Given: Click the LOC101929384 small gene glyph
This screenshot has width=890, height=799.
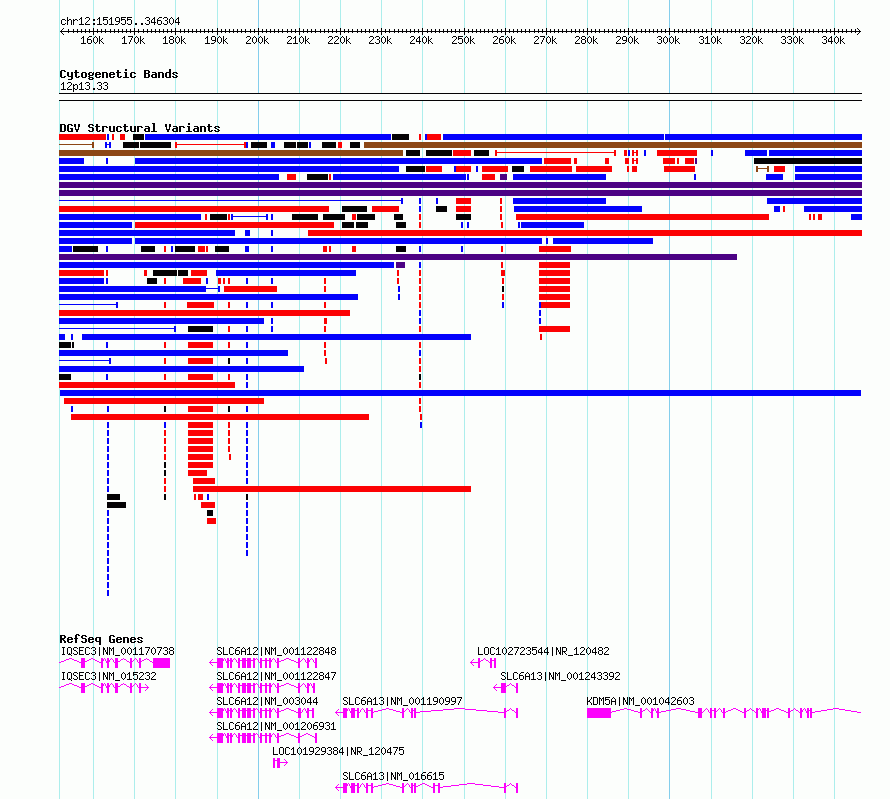Looking at the screenshot, I should (280, 763).
